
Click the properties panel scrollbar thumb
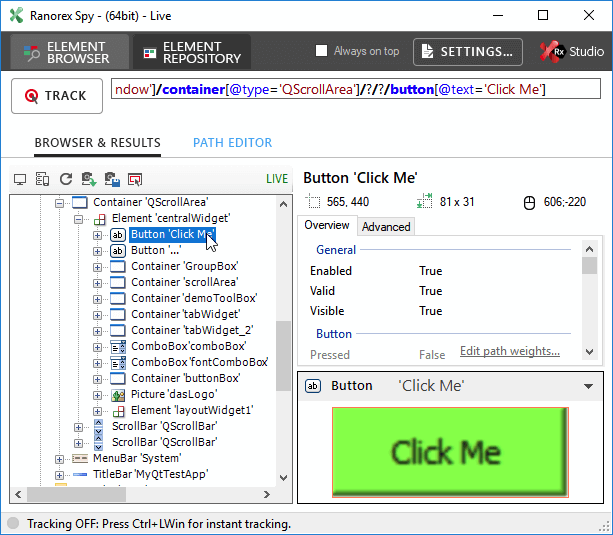pos(589,266)
